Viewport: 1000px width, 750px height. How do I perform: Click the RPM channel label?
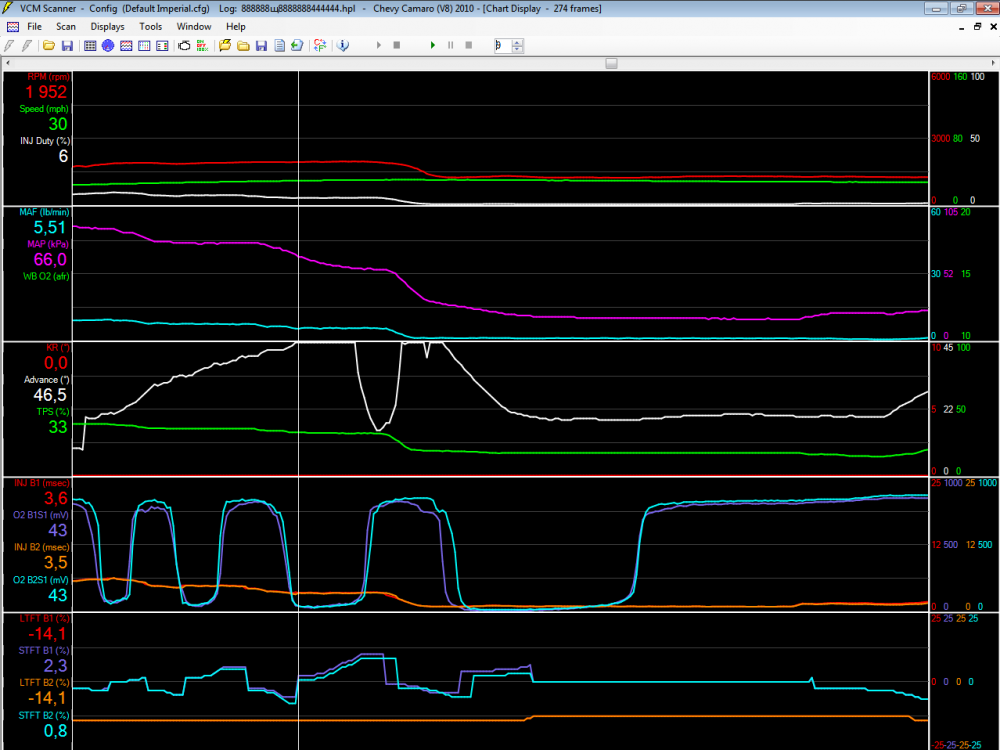point(48,77)
